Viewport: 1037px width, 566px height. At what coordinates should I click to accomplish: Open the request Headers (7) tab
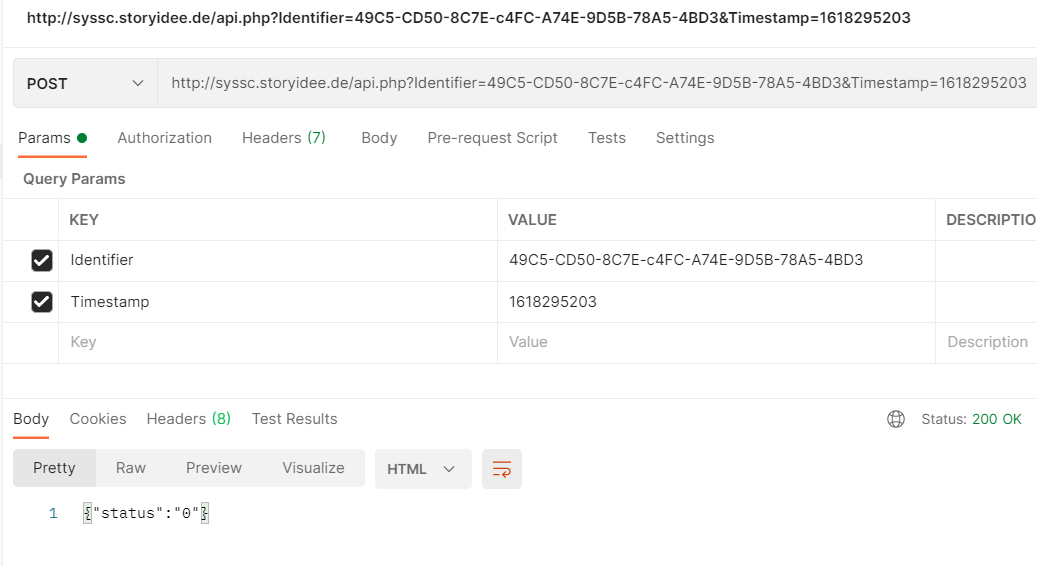284,138
